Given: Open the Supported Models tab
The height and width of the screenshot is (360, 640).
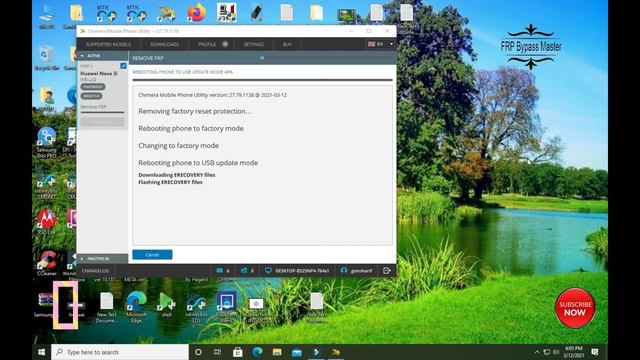Looking at the screenshot, I should (x=108, y=44).
